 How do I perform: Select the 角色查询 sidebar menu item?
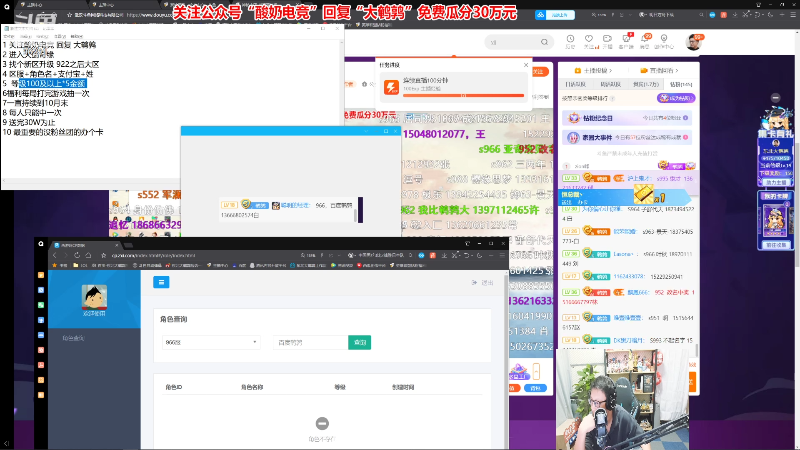[x=73, y=338]
